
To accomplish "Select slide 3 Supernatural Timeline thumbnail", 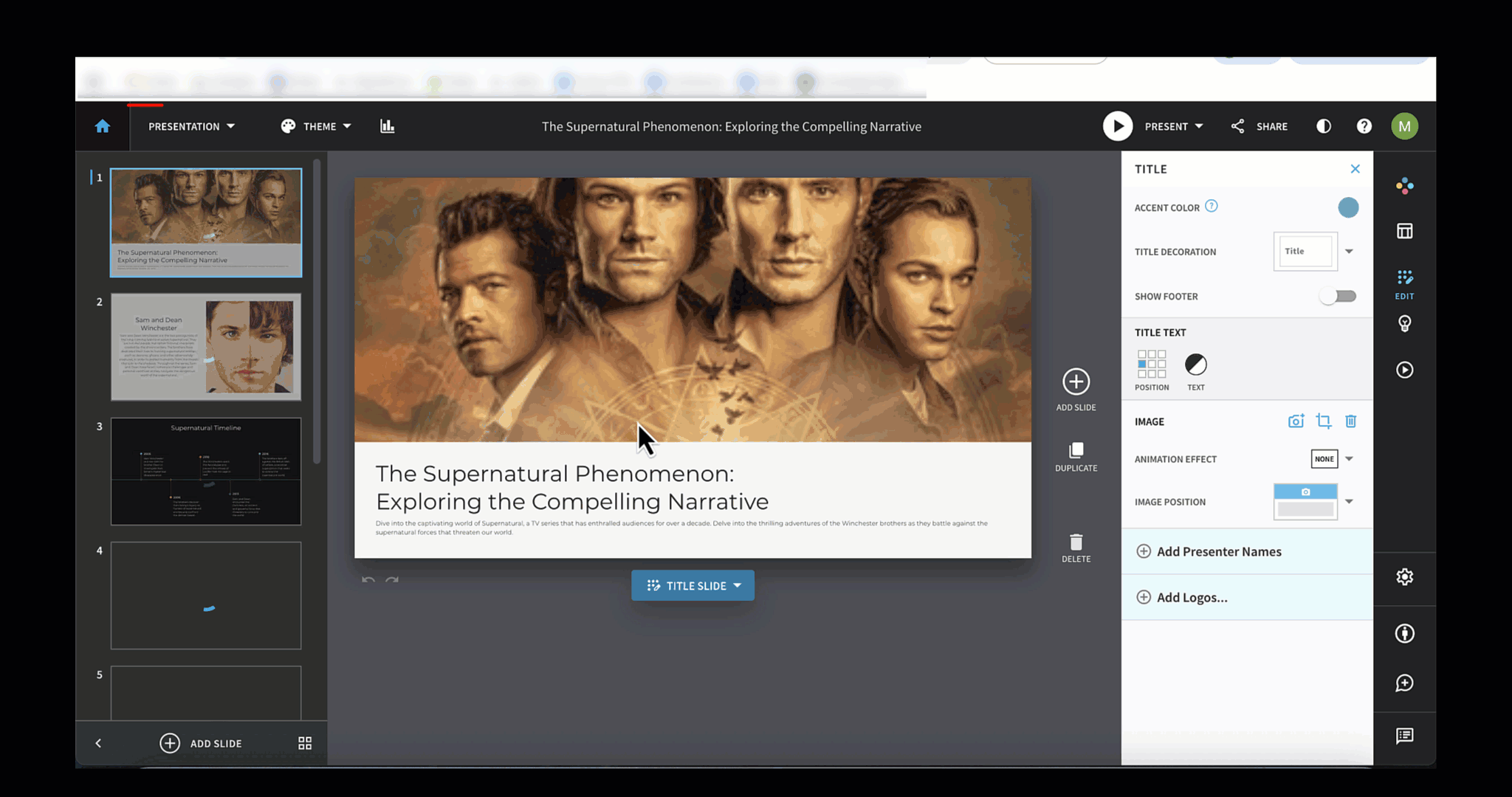I will click(x=206, y=472).
